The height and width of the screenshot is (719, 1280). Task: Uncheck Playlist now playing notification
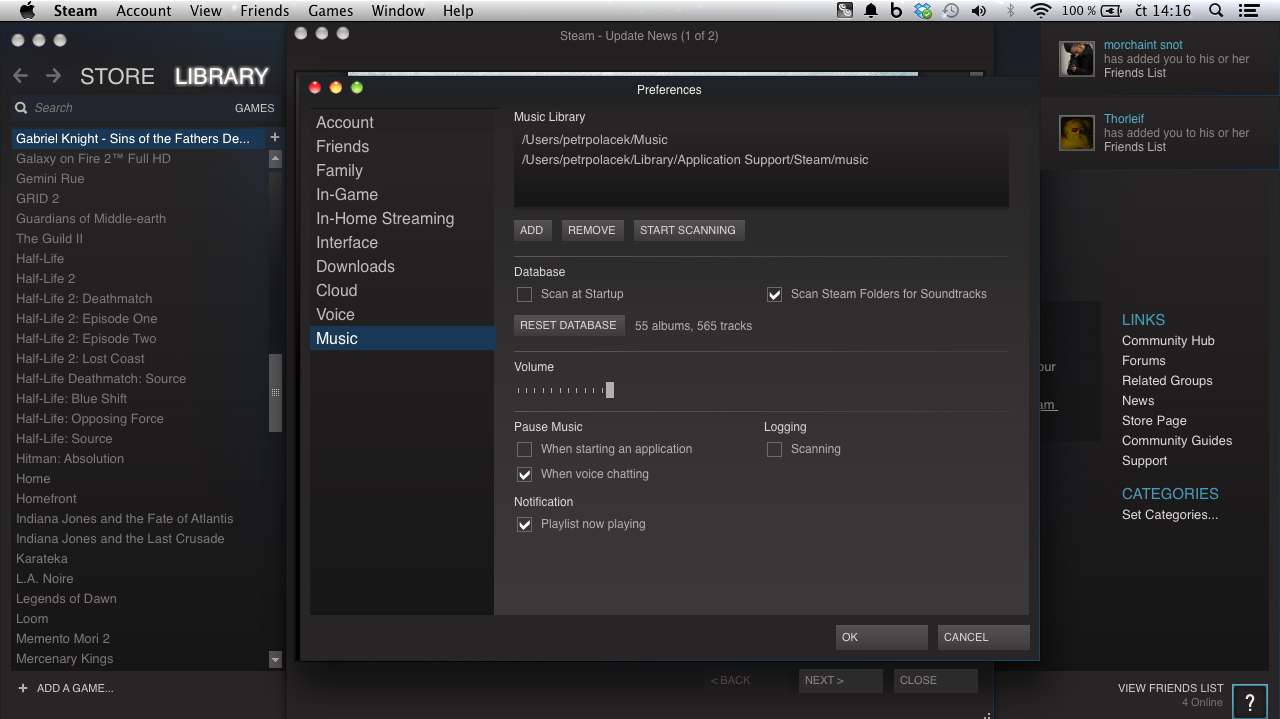pyautogui.click(x=524, y=524)
